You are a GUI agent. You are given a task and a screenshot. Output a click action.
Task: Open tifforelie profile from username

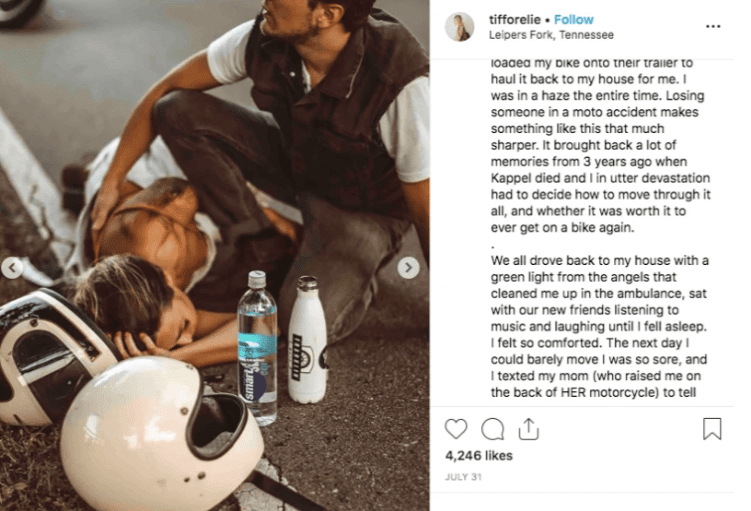click(x=515, y=20)
